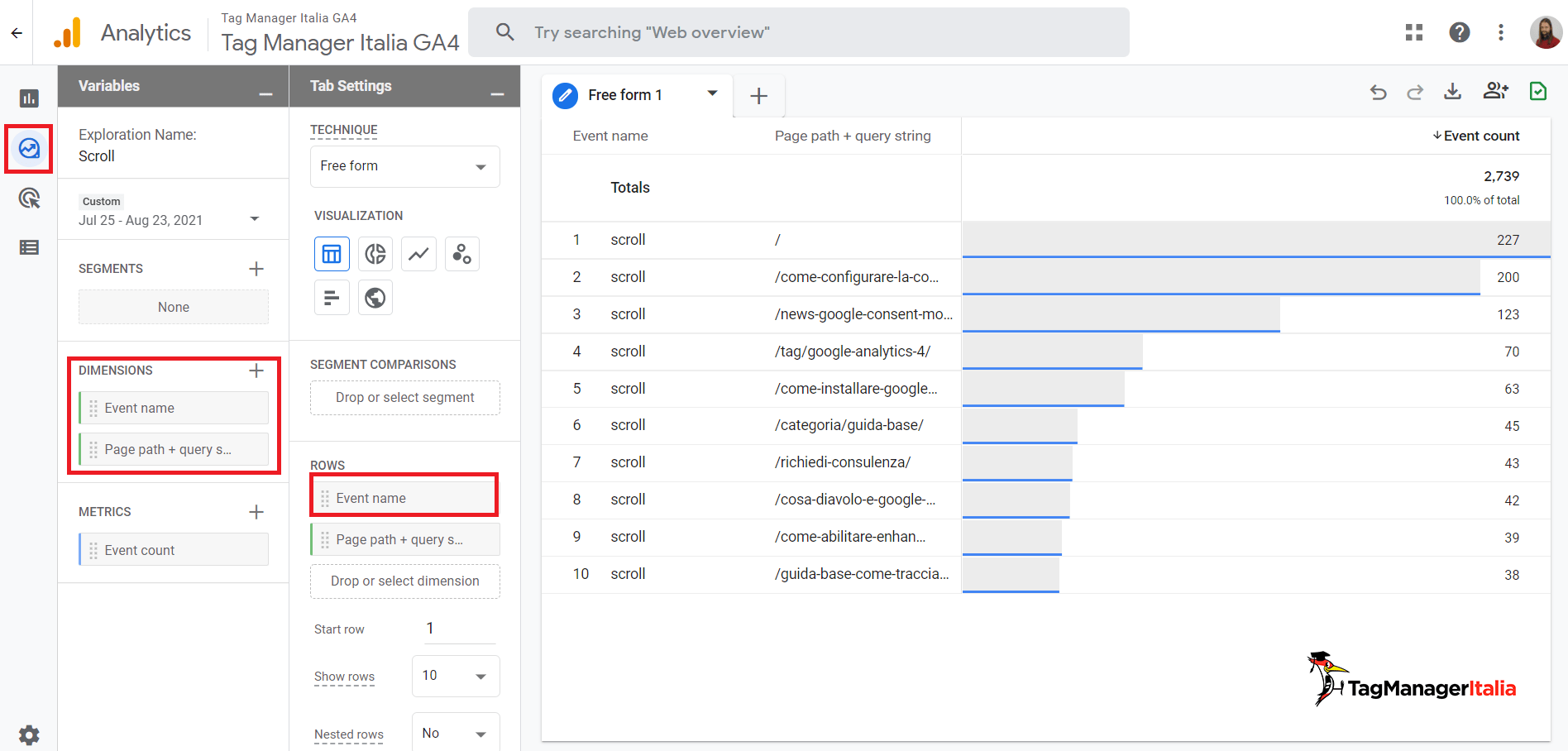Click the None segment placeholder

(174, 307)
